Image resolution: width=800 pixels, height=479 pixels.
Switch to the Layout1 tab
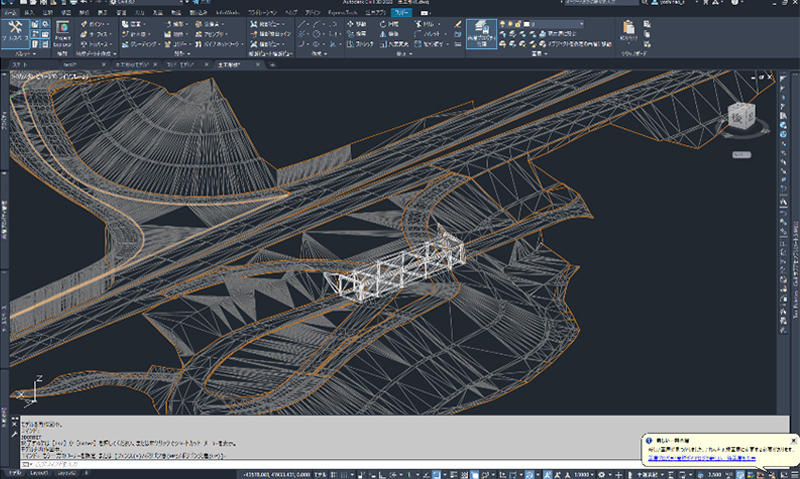(x=39, y=474)
